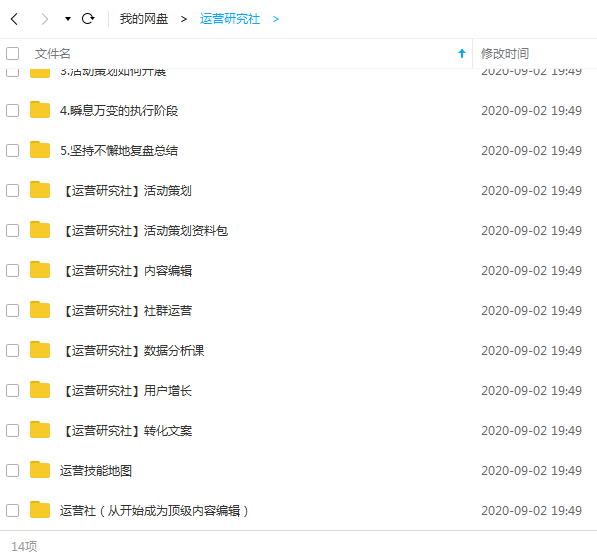Select the 【运营研究社】用户增长 folder name
Screen dimensions: 597x557
[126, 391]
